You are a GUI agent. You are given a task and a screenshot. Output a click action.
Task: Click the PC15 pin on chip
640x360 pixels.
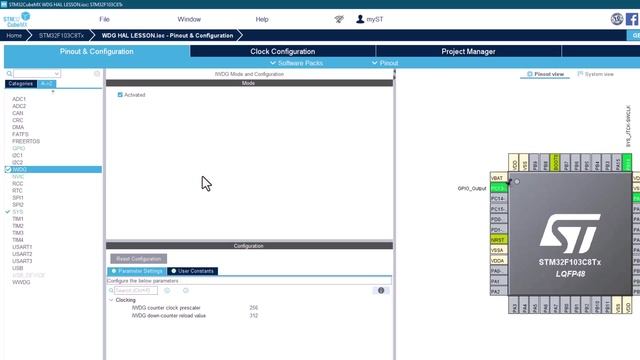498,209
